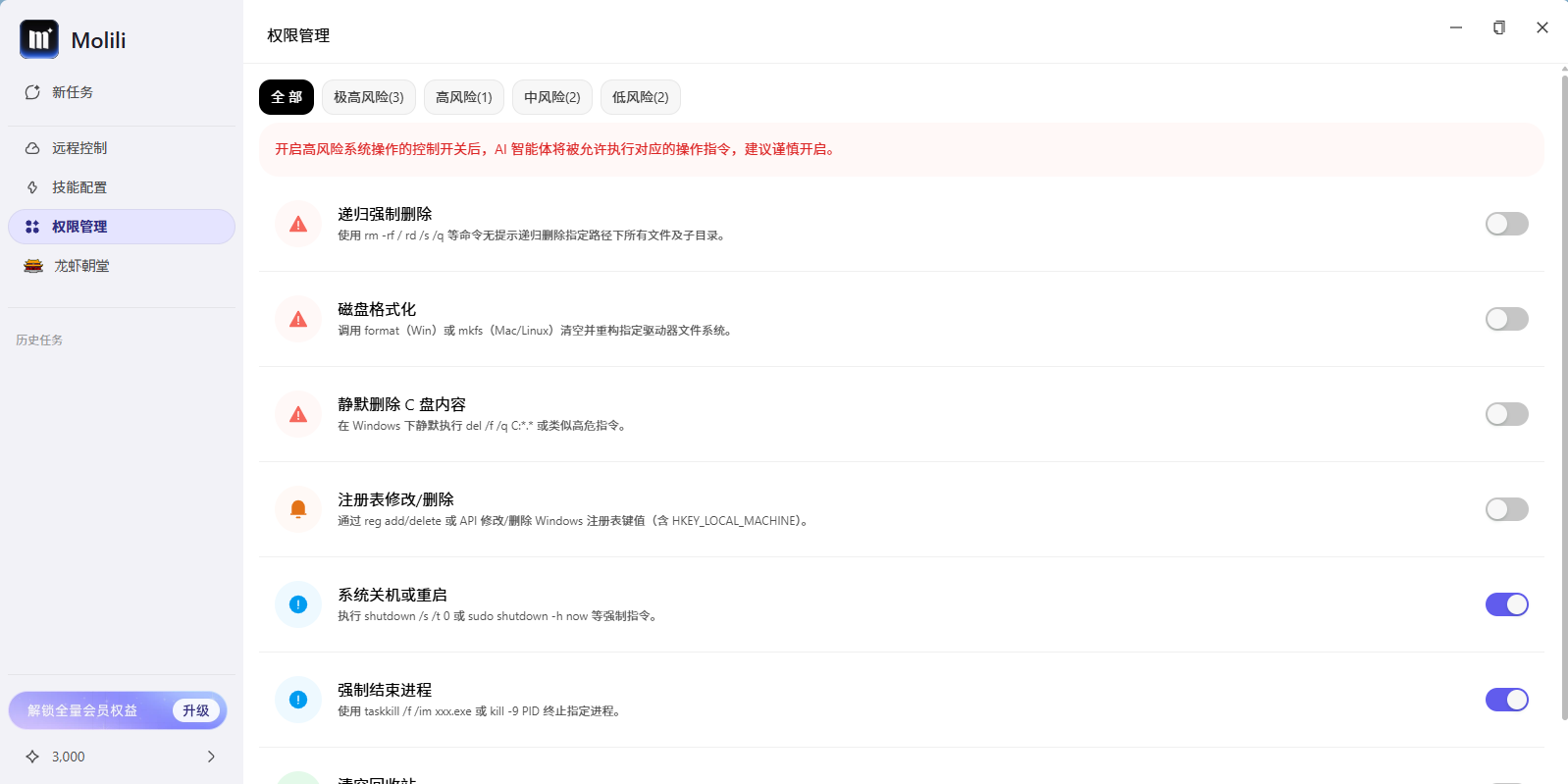Enable the 递归强制删除 toggle
The image size is (1568, 784).
pos(1506,225)
